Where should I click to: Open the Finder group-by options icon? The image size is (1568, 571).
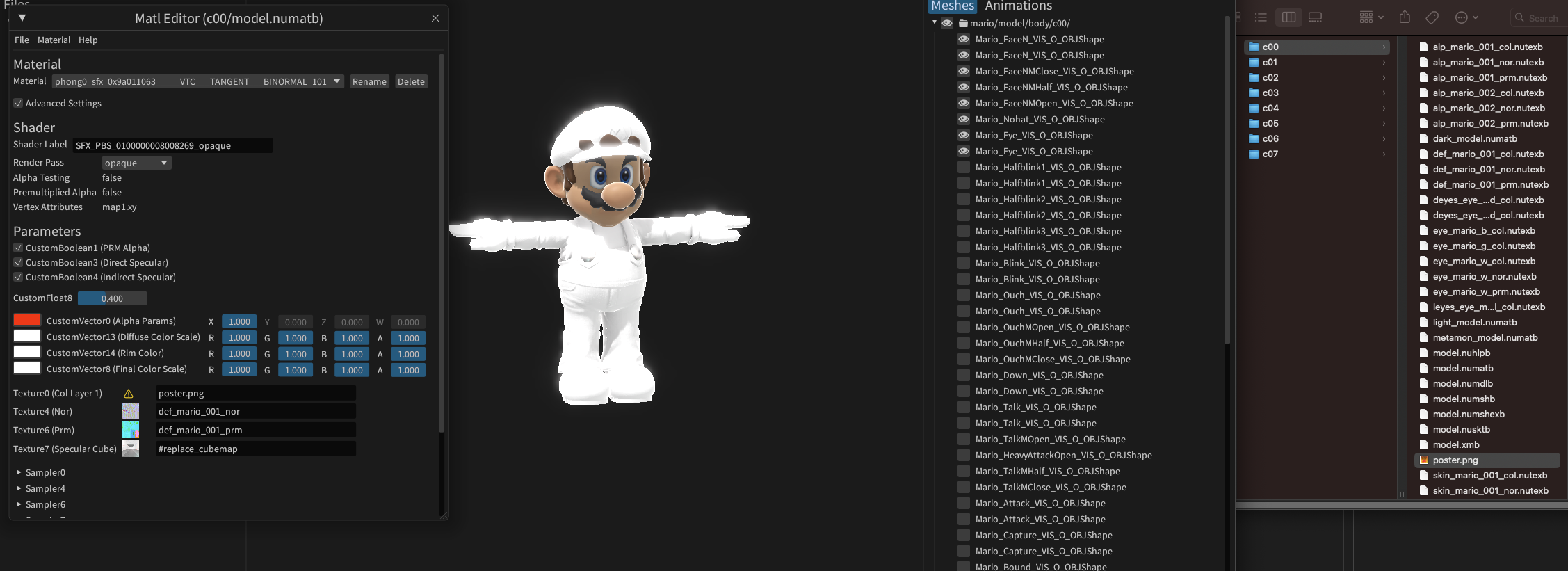(1371, 17)
